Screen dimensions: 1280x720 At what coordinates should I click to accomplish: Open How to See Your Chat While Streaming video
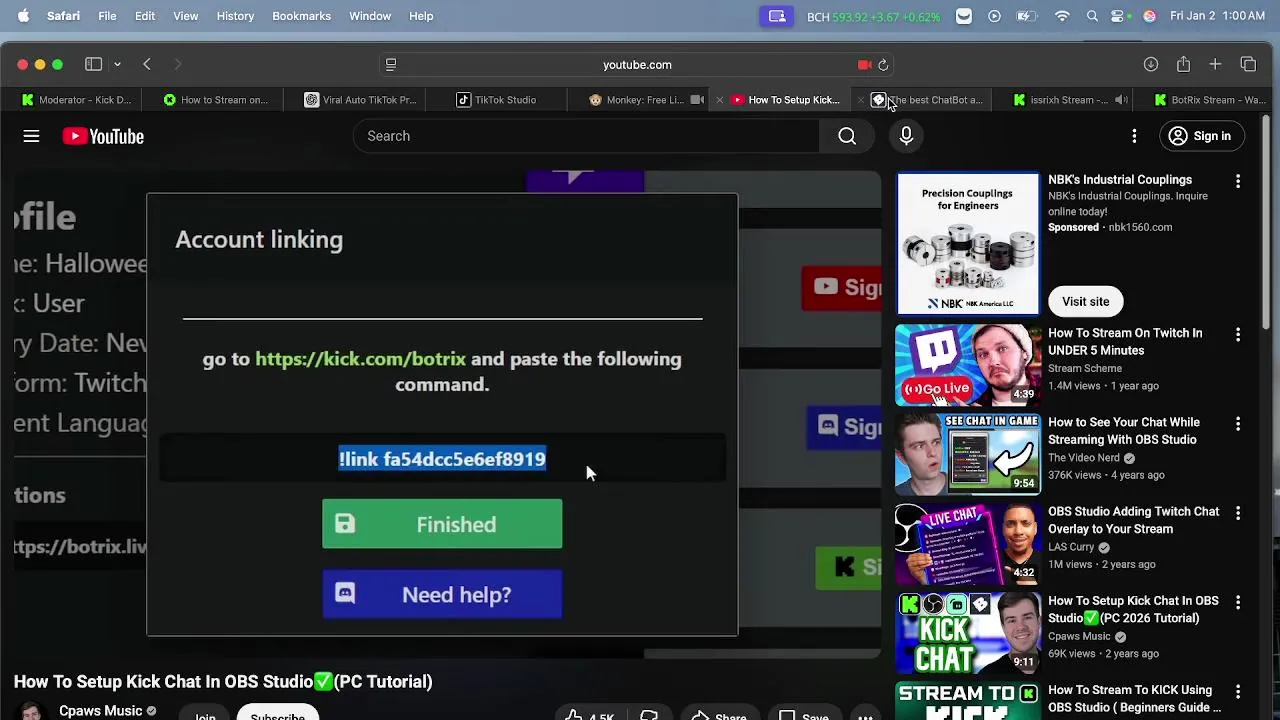coord(968,454)
